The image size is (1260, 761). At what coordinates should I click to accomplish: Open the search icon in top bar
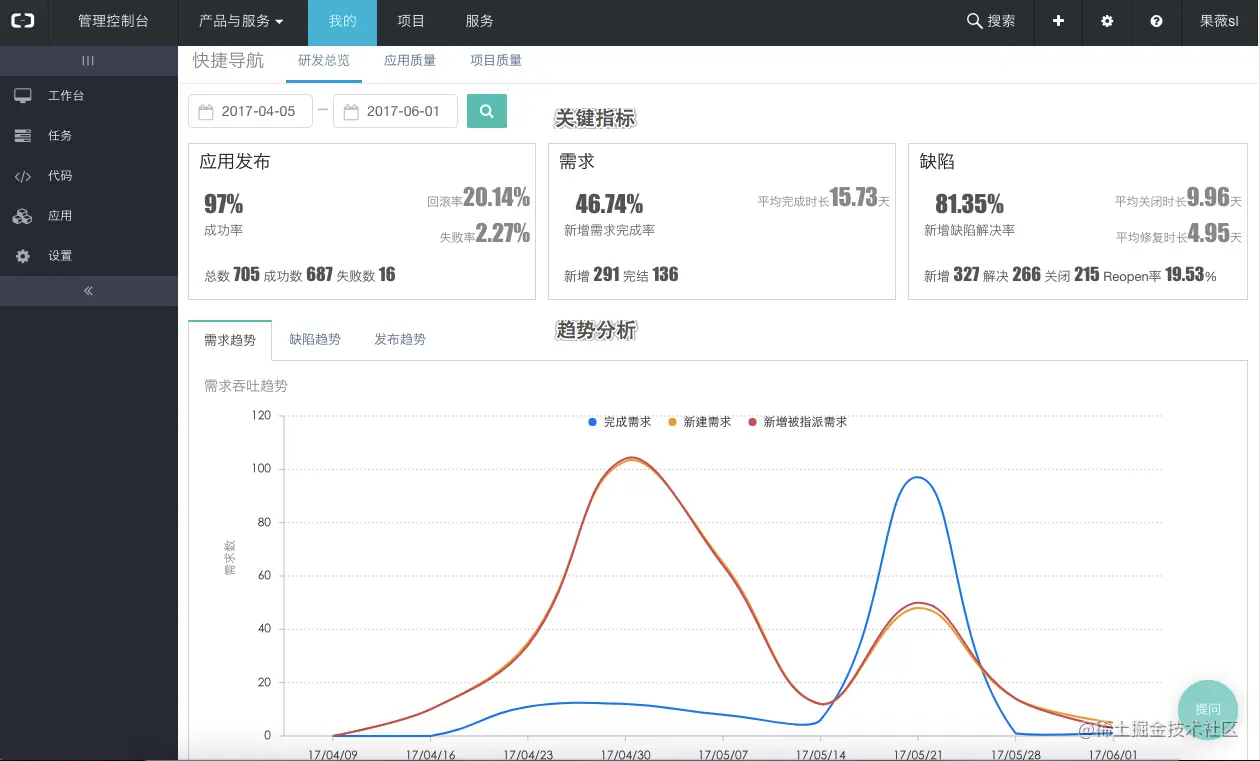point(974,21)
